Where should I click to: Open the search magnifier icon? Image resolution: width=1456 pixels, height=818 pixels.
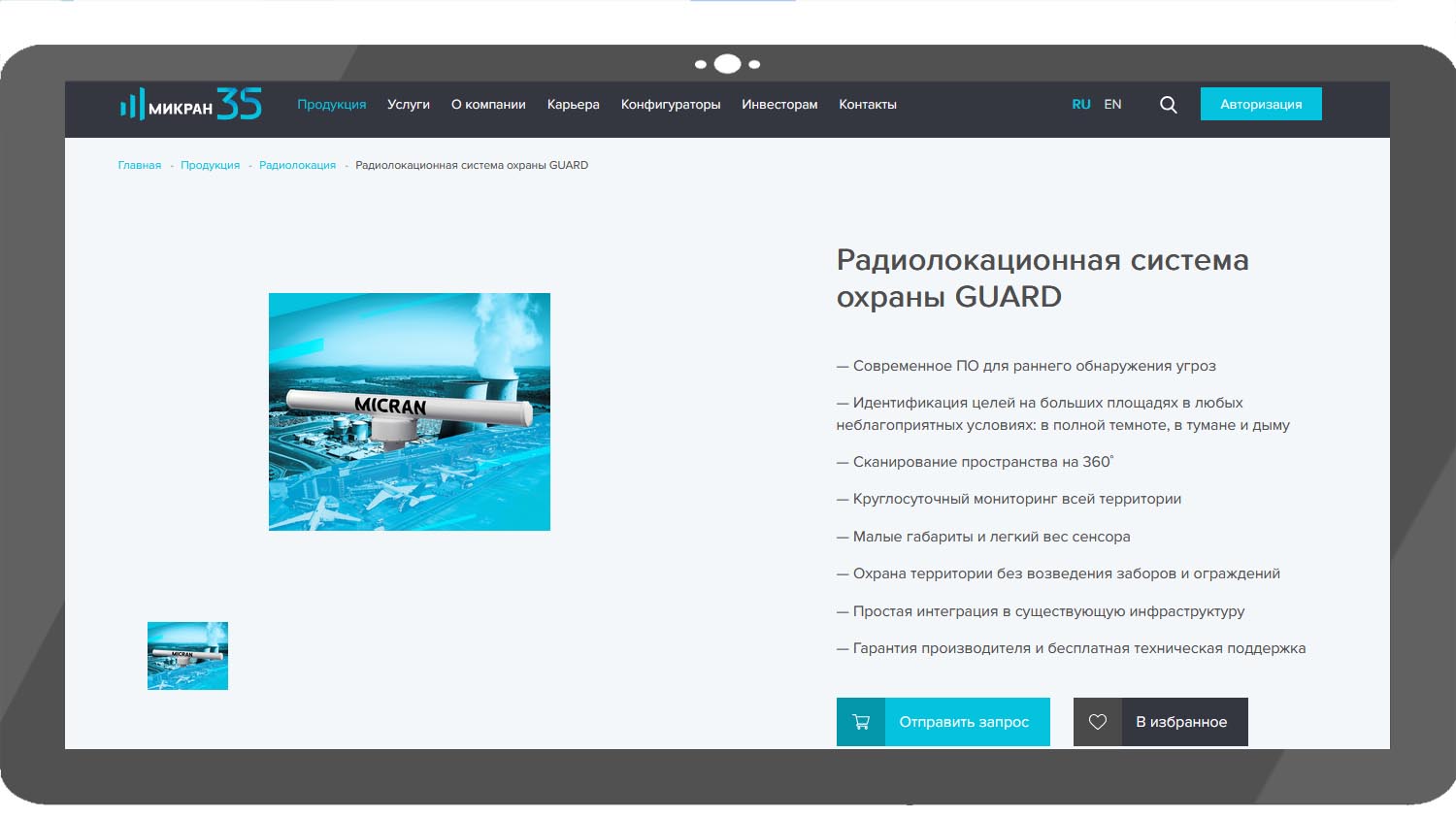point(1168,105)
